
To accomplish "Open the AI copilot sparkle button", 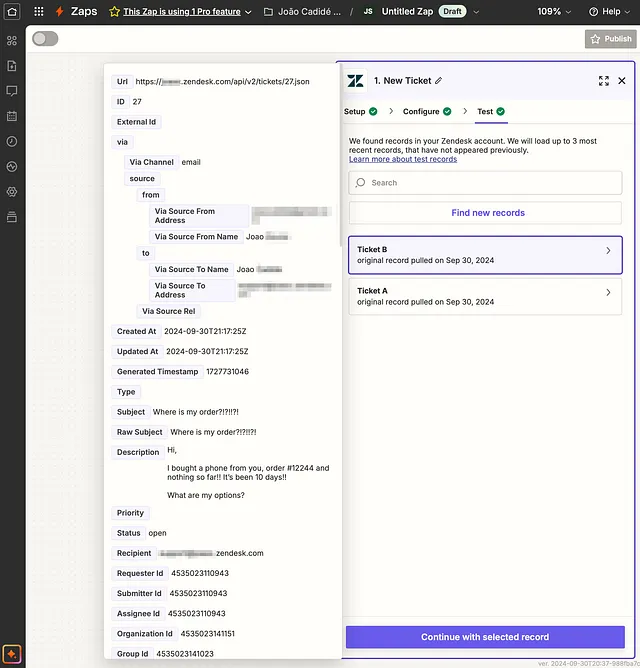I will click(x=12, y=654).
